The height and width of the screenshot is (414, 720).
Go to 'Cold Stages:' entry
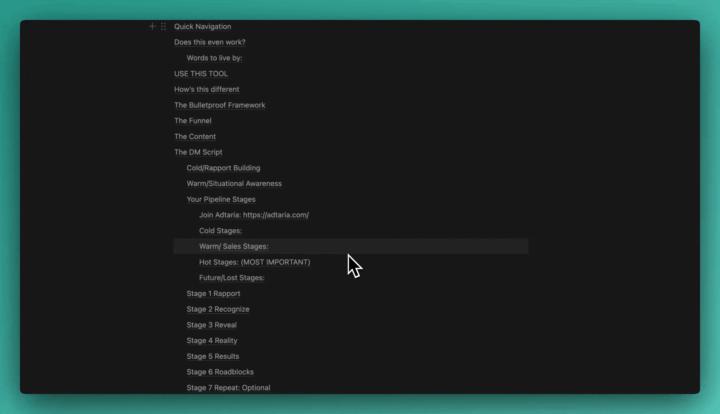tap(220, 230)
